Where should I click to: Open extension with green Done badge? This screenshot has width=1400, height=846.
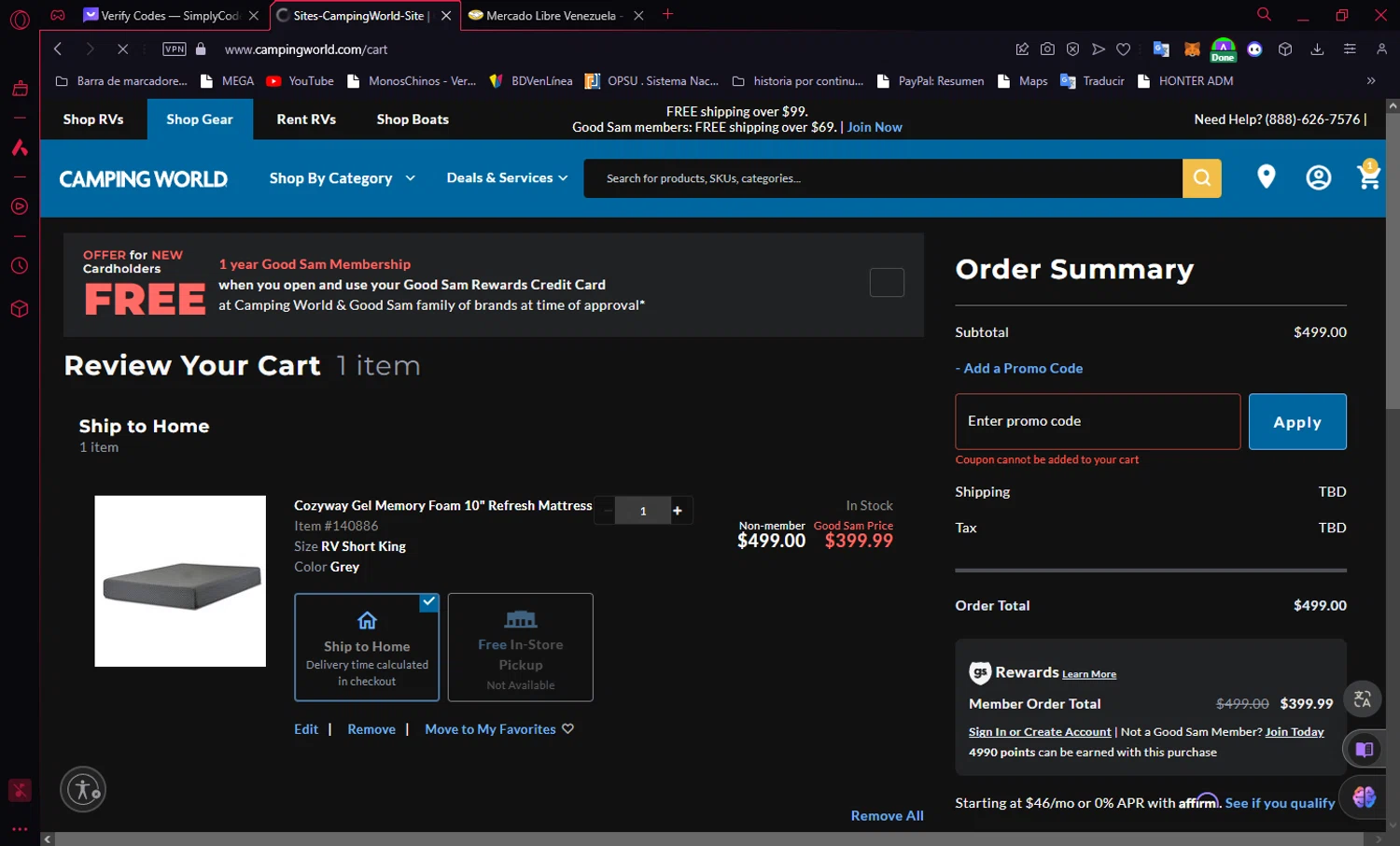pyautogui.click(x=1223, y=49)
